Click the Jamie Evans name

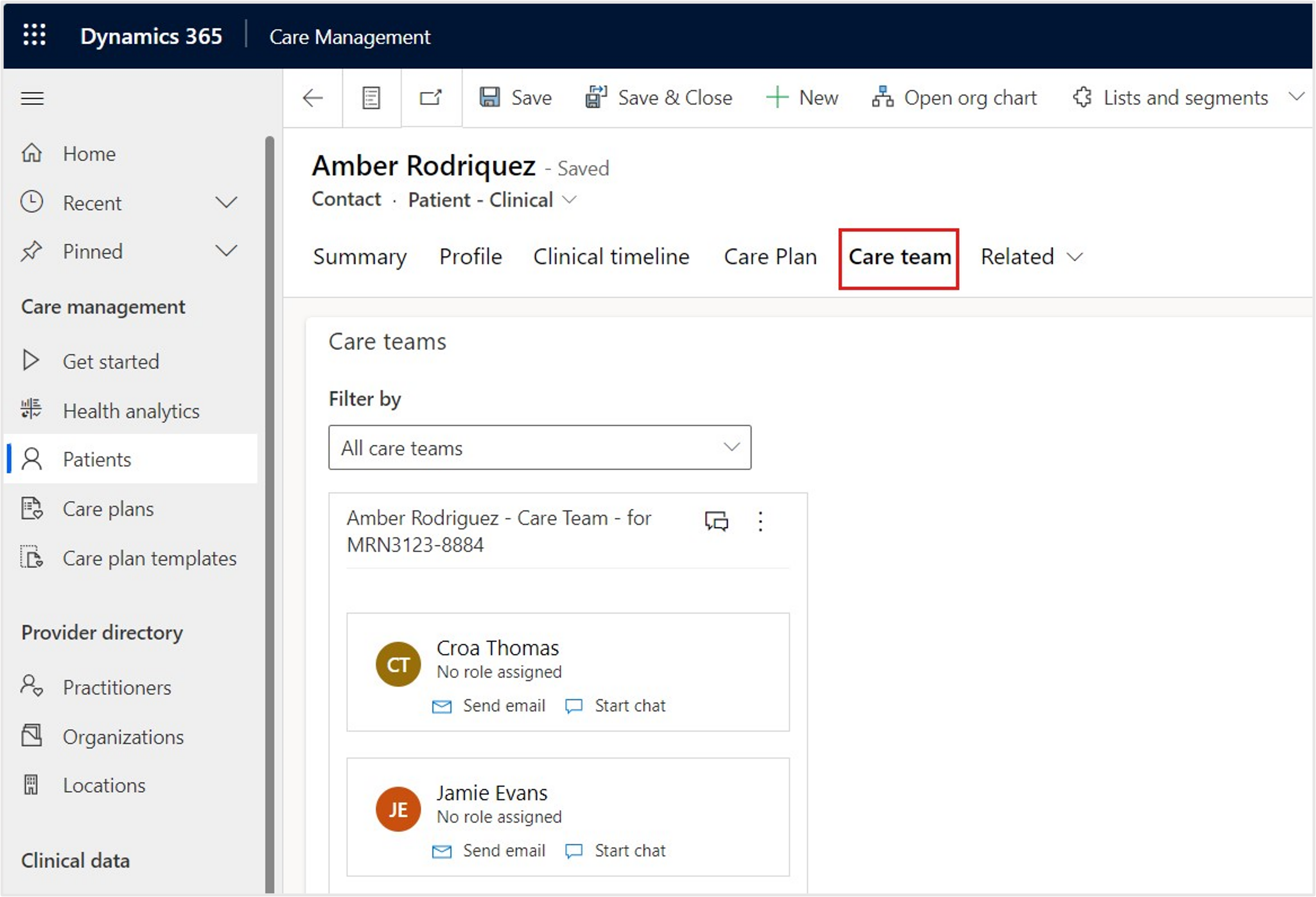(x=492, y=793)
